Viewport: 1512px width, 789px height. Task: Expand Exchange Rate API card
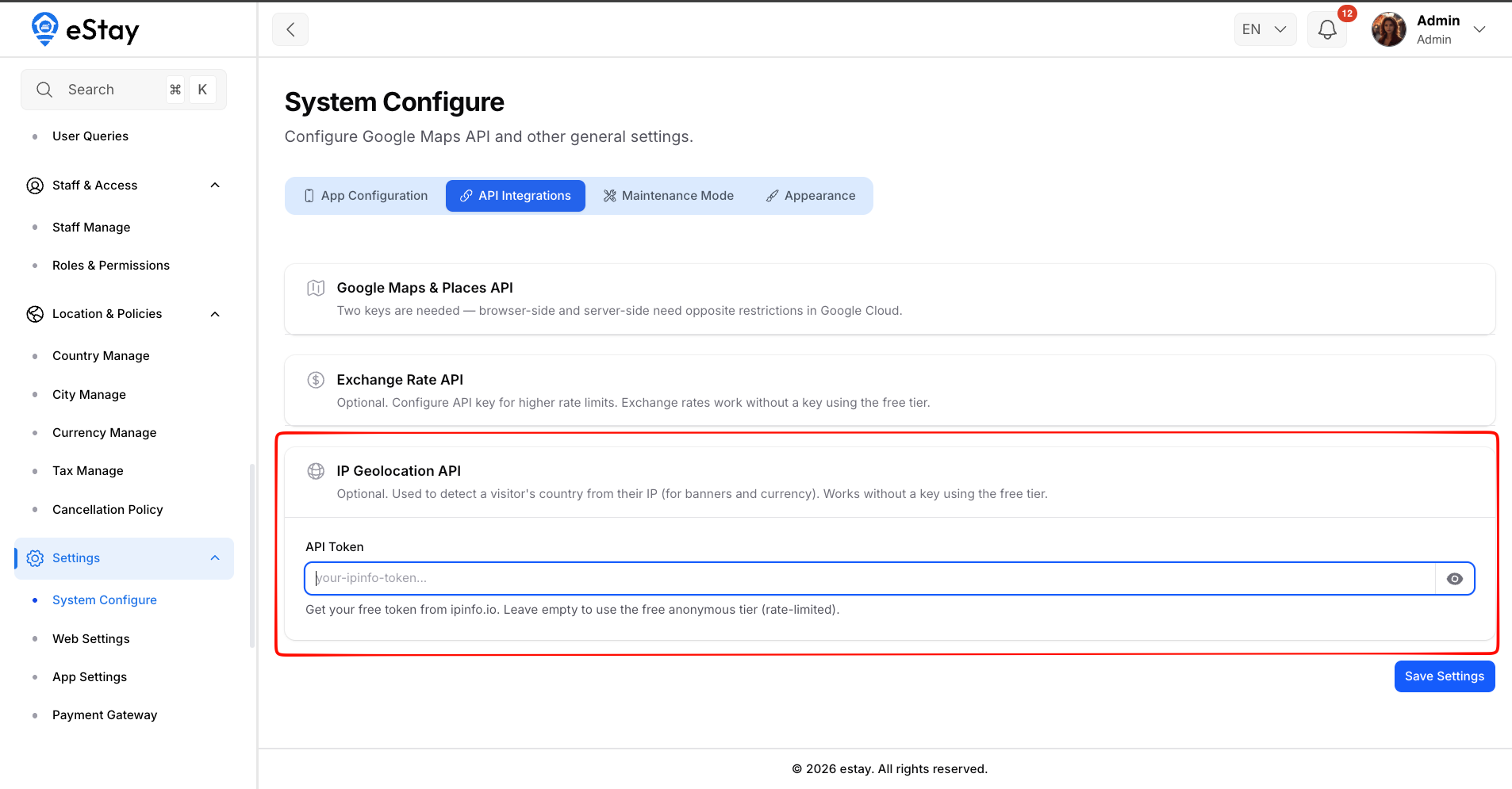pyautogui.click(x=890, y=390)
